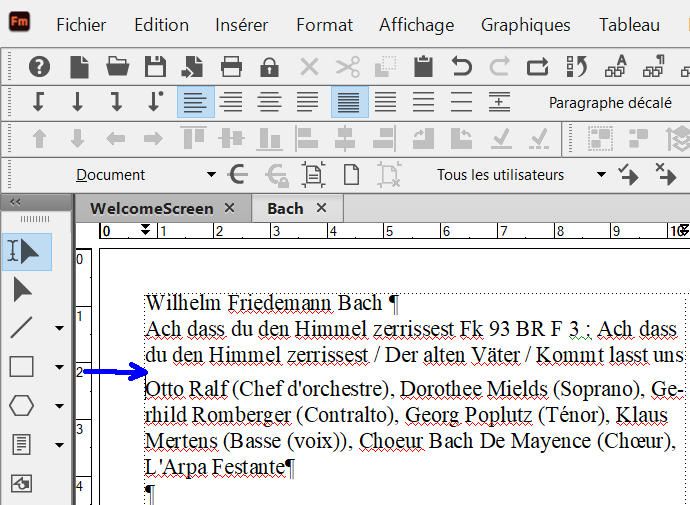Open the Fichier menu
This screenshot has width=690, height=505.
(x=81, y=25)
